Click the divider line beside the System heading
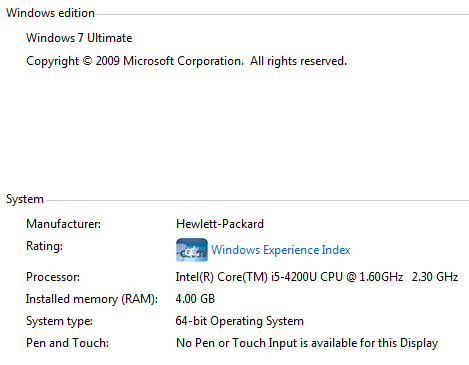Image resolution: width=469 pixels, height=365 pixels. (257, 201)
